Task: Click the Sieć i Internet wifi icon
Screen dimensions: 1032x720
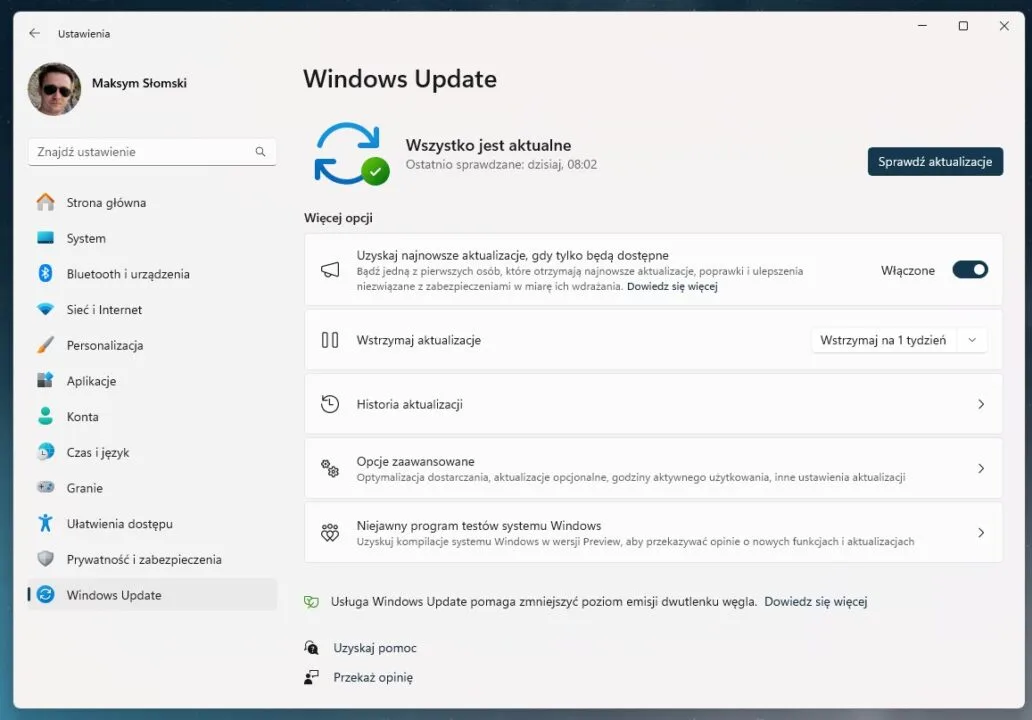Action: click(x=45, y=310)
